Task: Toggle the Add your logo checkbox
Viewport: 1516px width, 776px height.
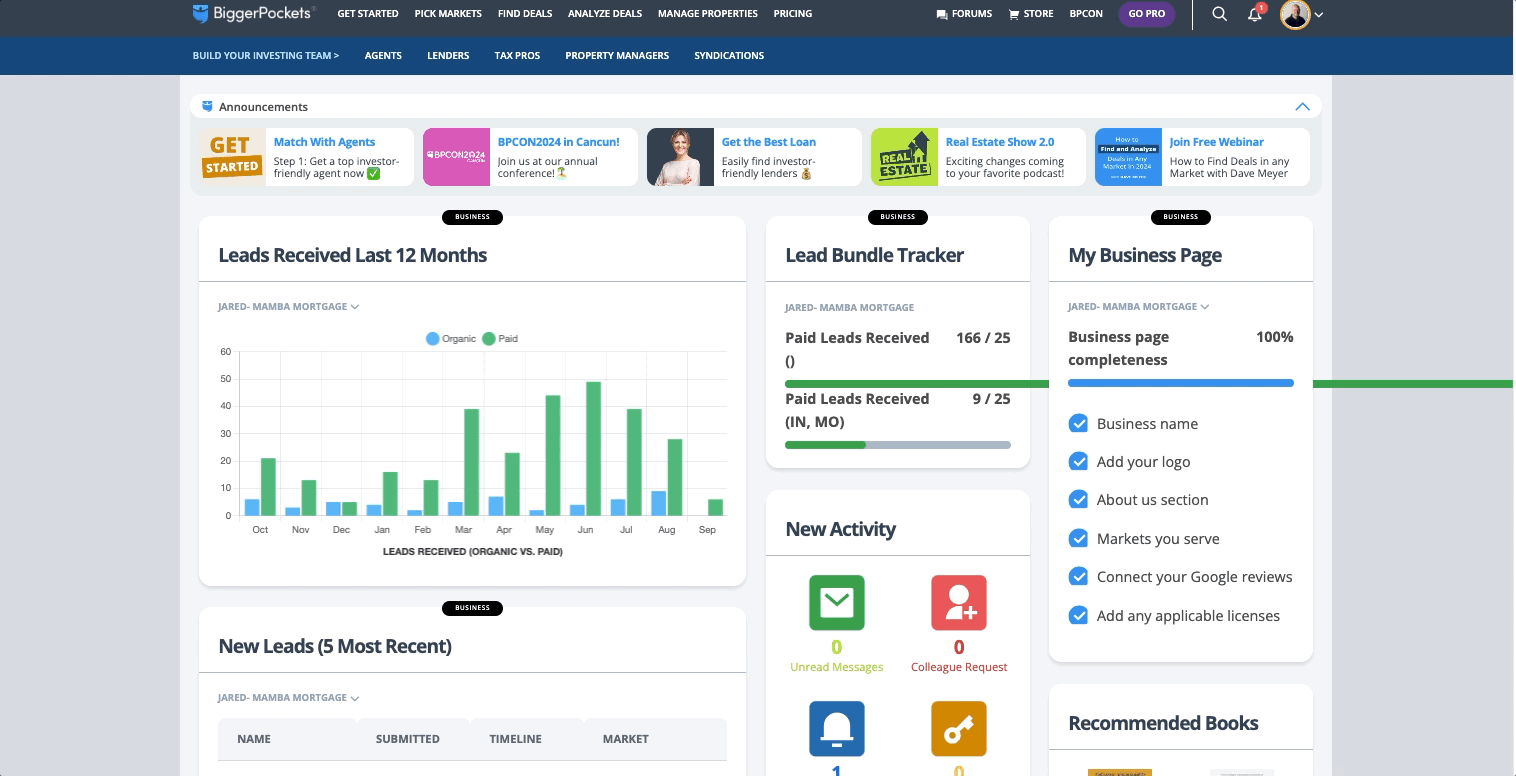Action: (x=1078, y=461)
